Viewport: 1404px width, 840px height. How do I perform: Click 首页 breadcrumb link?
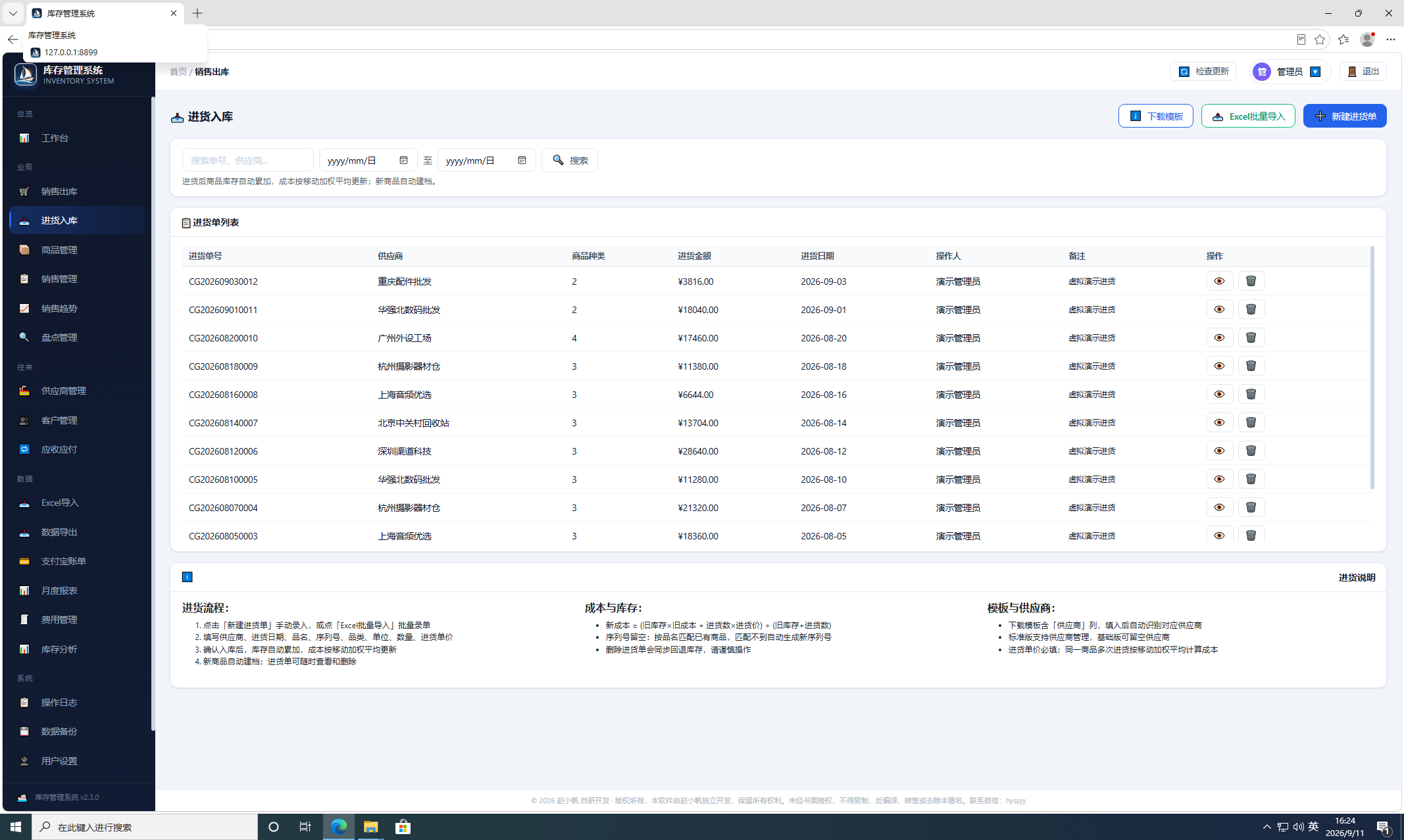coord(178,72)
